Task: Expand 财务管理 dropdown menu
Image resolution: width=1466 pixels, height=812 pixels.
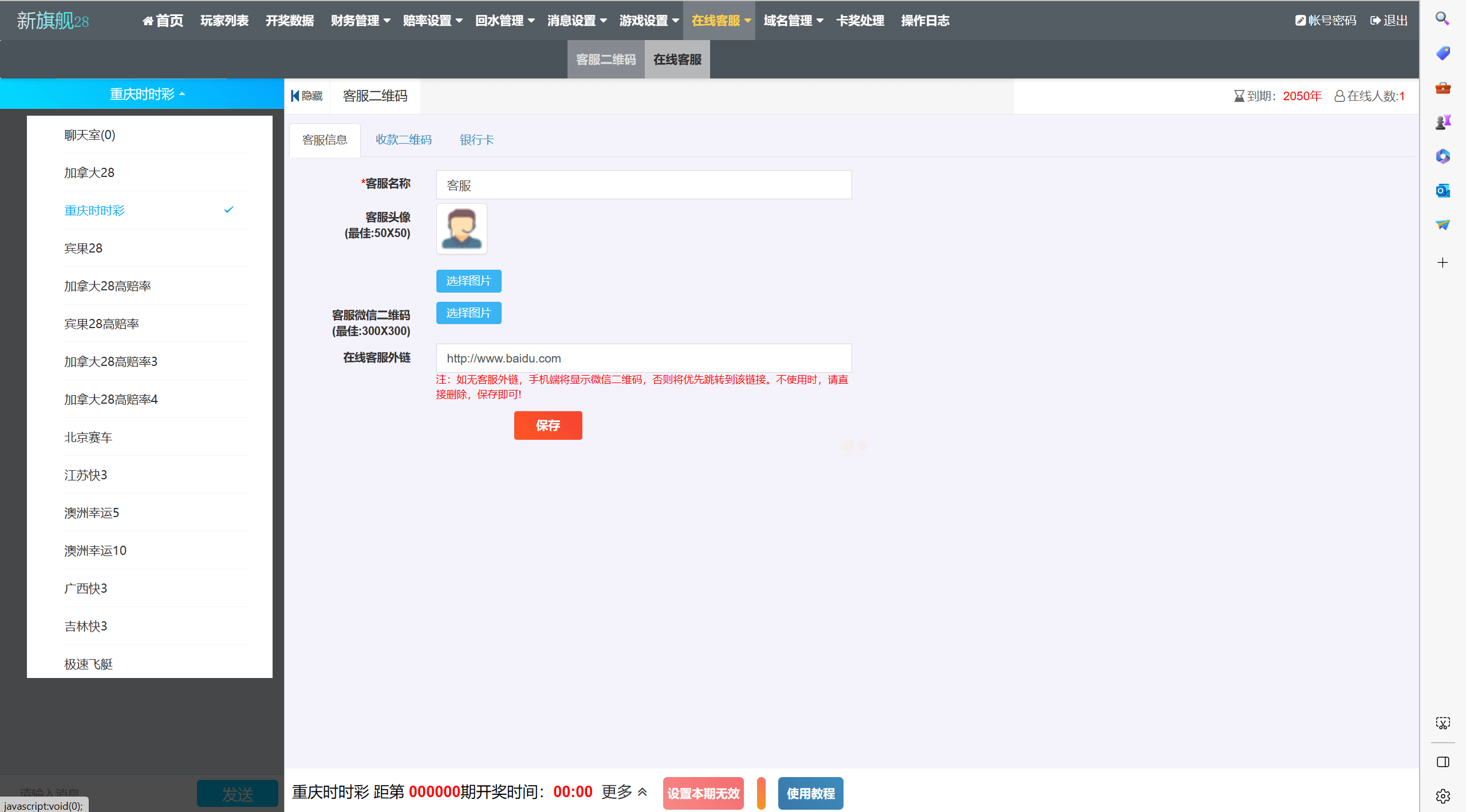Action: pos(360,21)
